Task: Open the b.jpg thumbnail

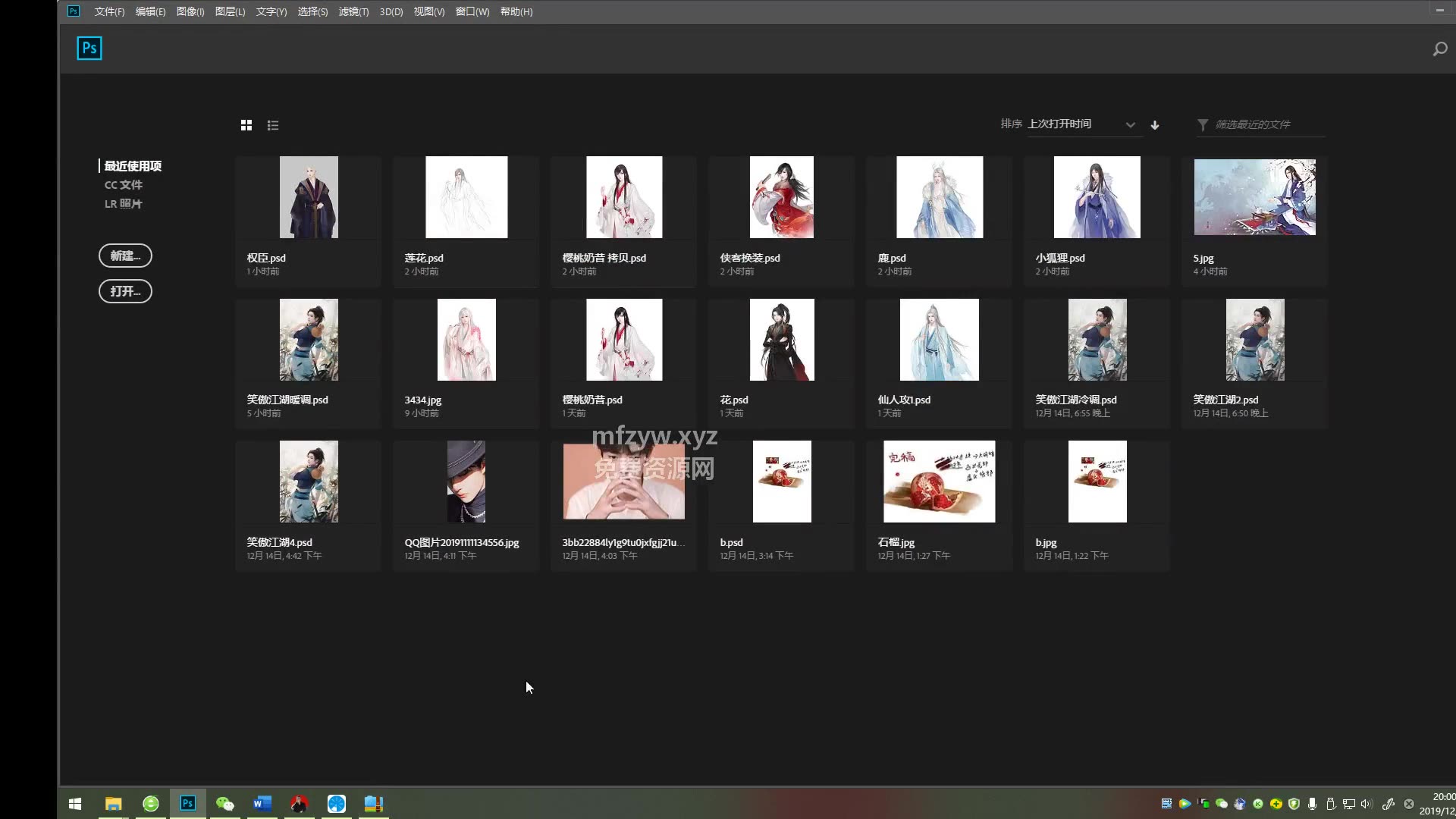Action: click(1097, 482)
